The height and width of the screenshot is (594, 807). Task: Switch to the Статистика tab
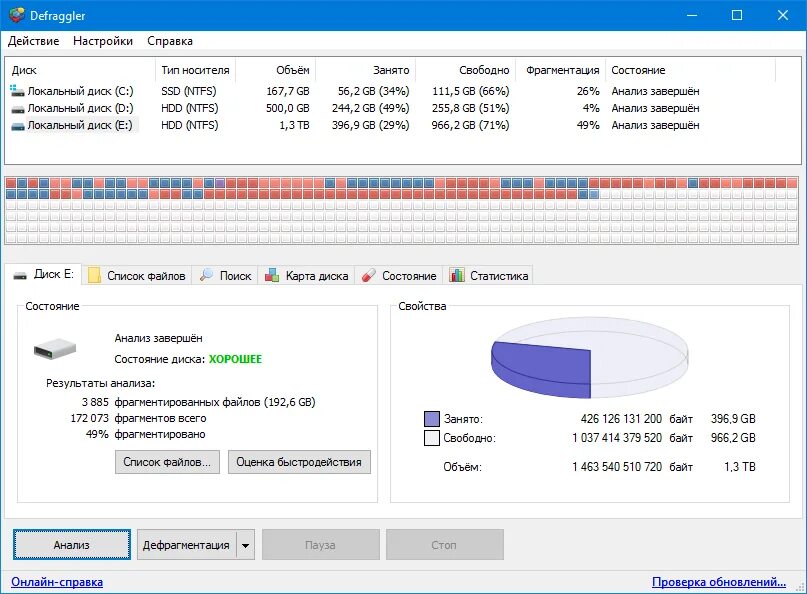pos(488,275)
